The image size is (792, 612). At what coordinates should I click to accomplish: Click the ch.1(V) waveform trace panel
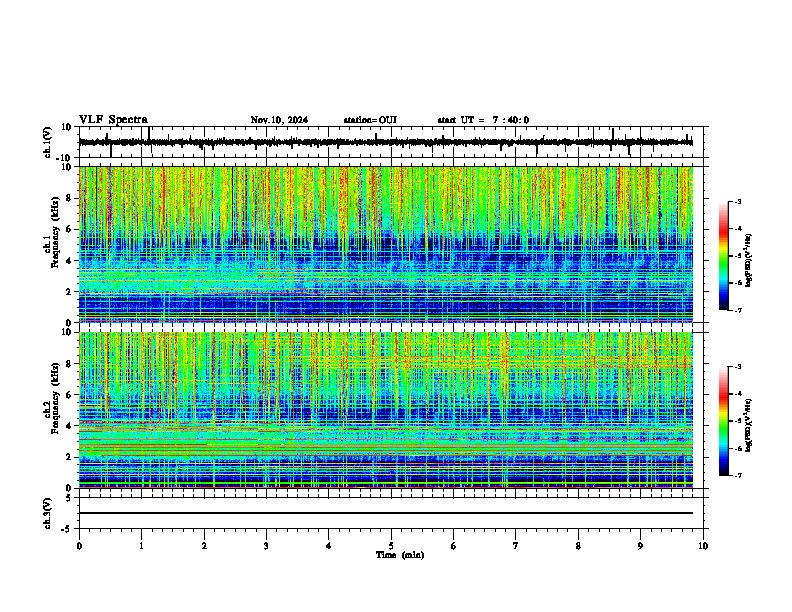[393, 142]
